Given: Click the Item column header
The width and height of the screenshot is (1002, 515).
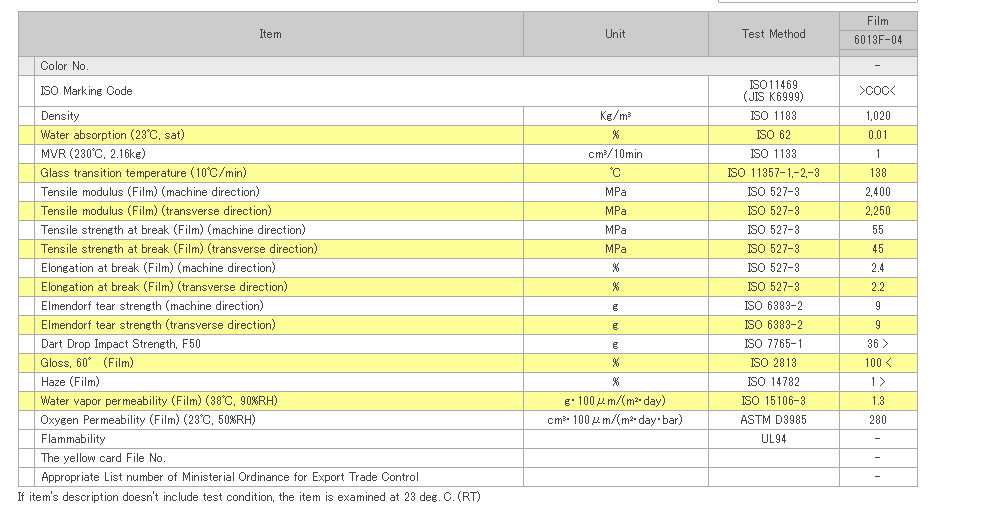Looking at the screenshot, I should tap(270, 34).
